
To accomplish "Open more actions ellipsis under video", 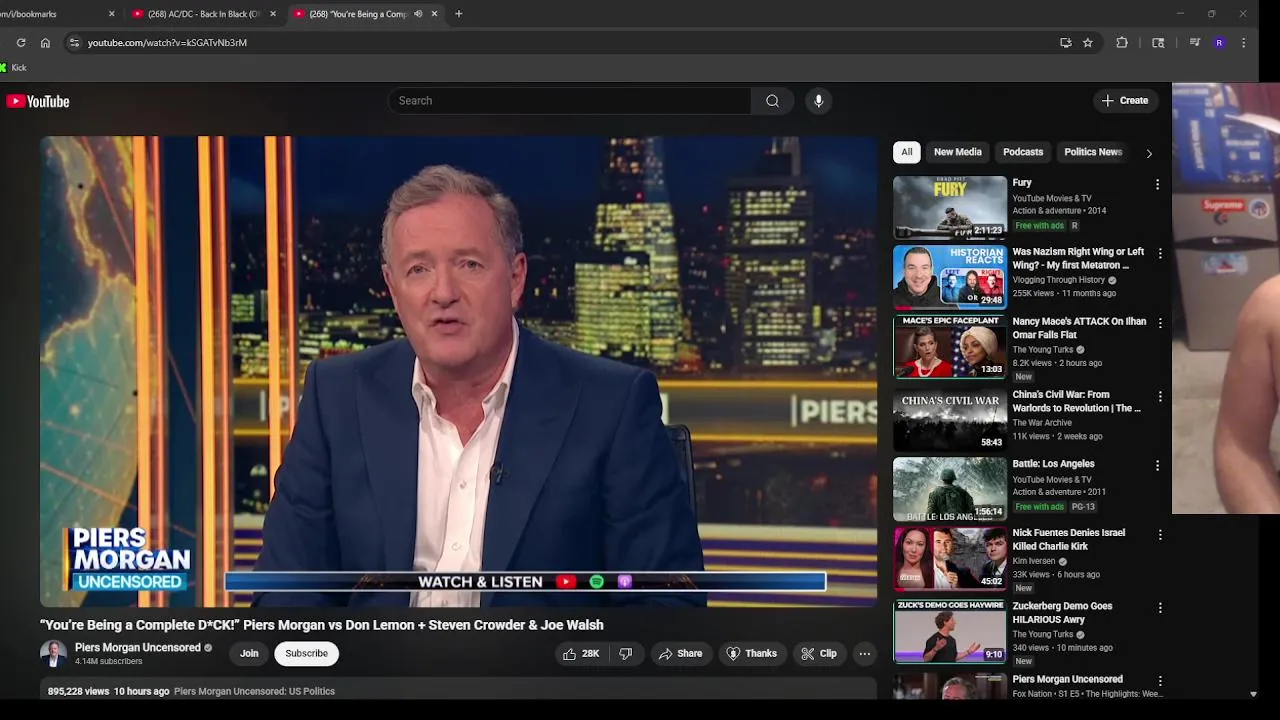I will 865,654.
